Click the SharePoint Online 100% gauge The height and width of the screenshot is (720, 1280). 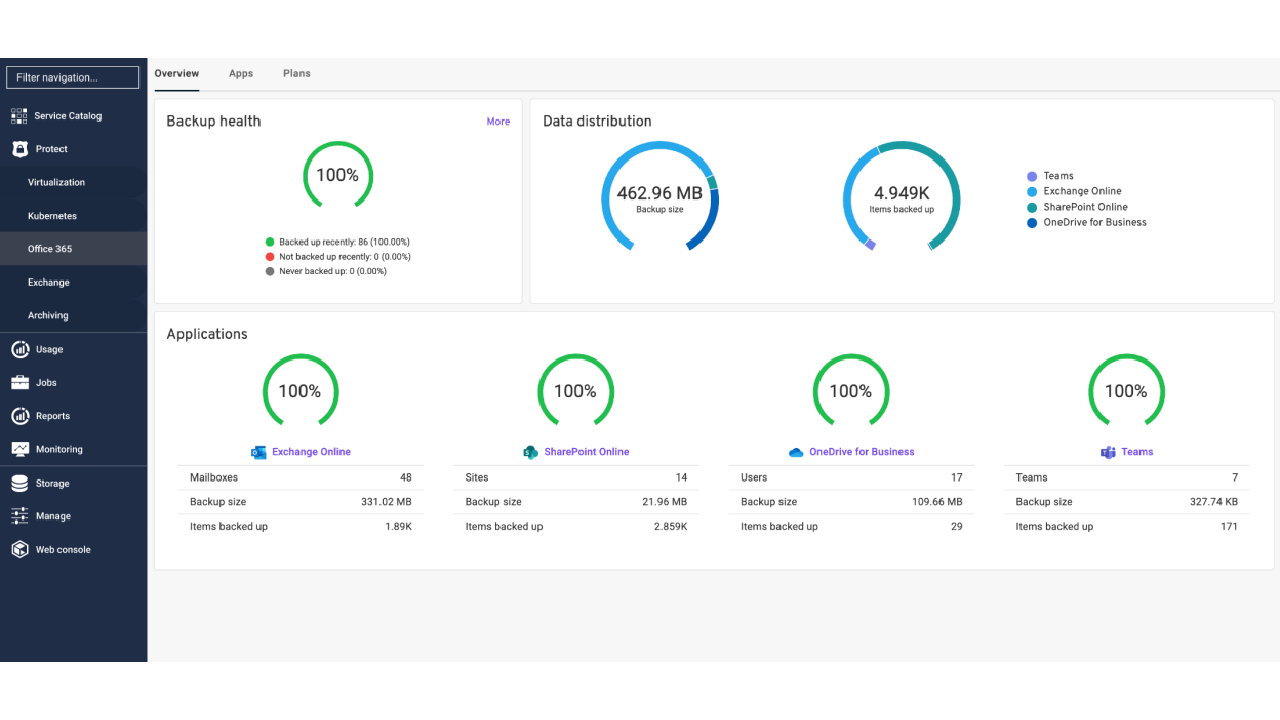[x=575, y=391]
